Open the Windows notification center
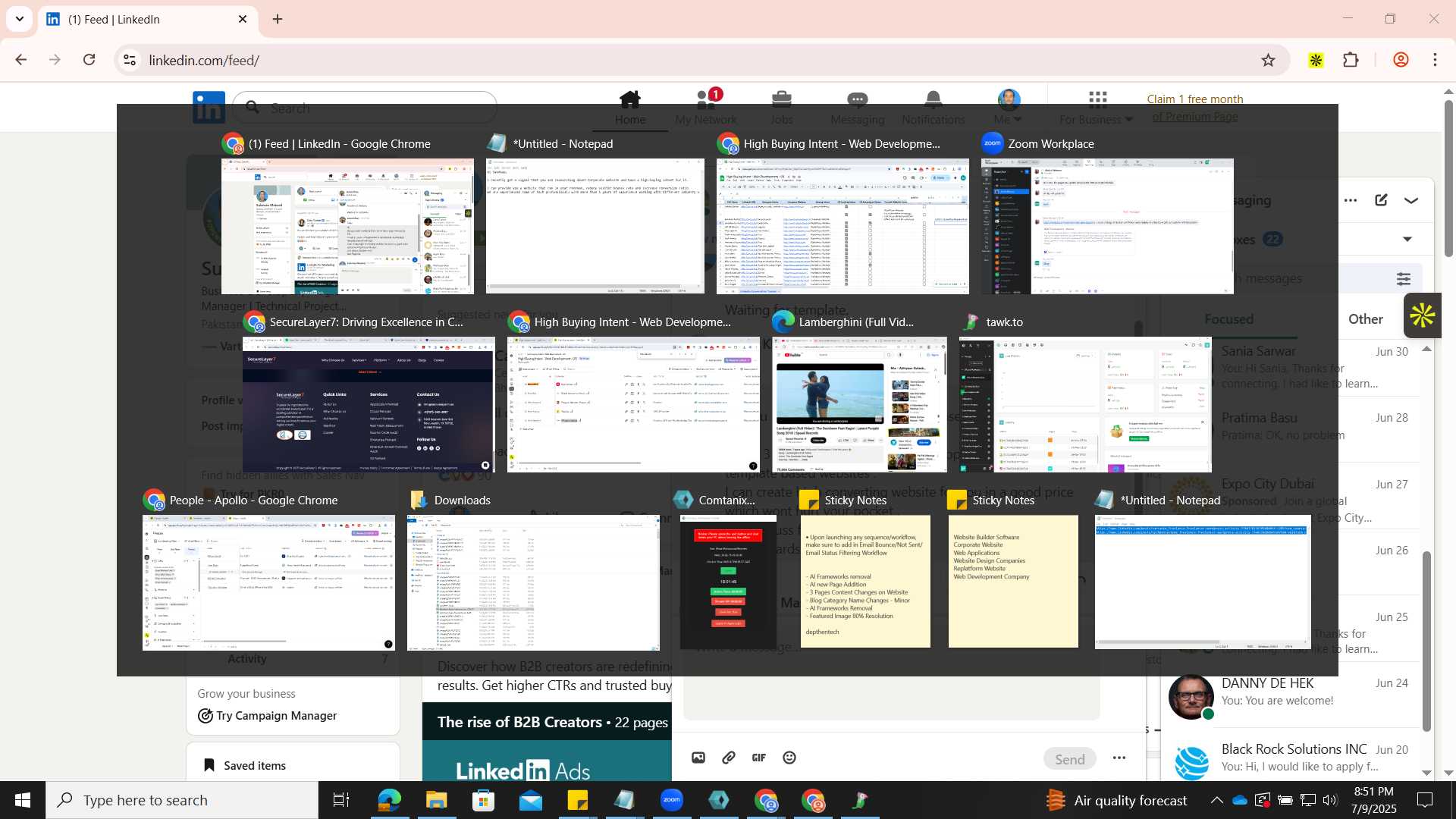1456x819 pixels. coord(1425,800)
